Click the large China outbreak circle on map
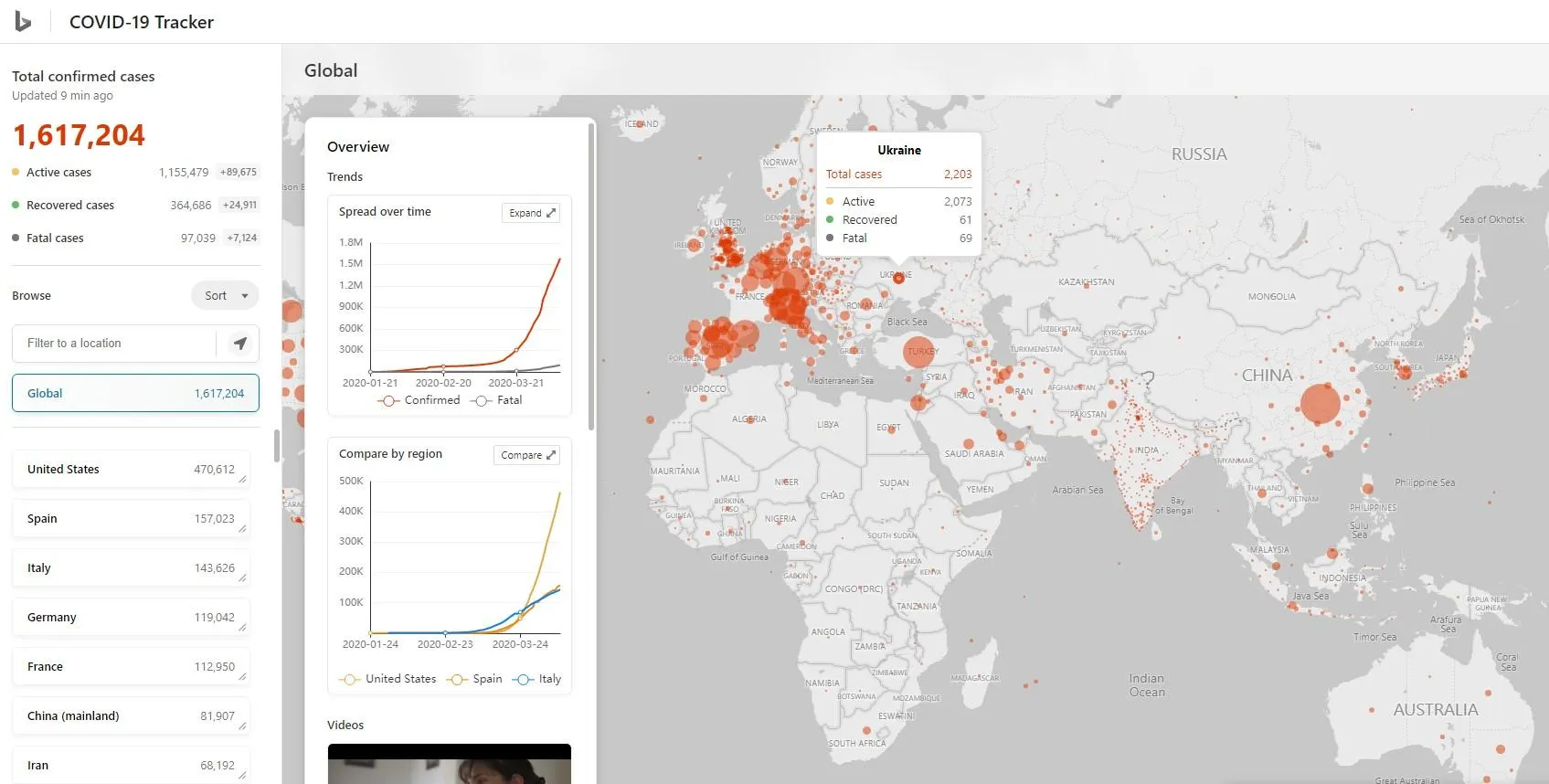Image resolution: width=1549 pixels, height=784 pixels. [1319, 403]
